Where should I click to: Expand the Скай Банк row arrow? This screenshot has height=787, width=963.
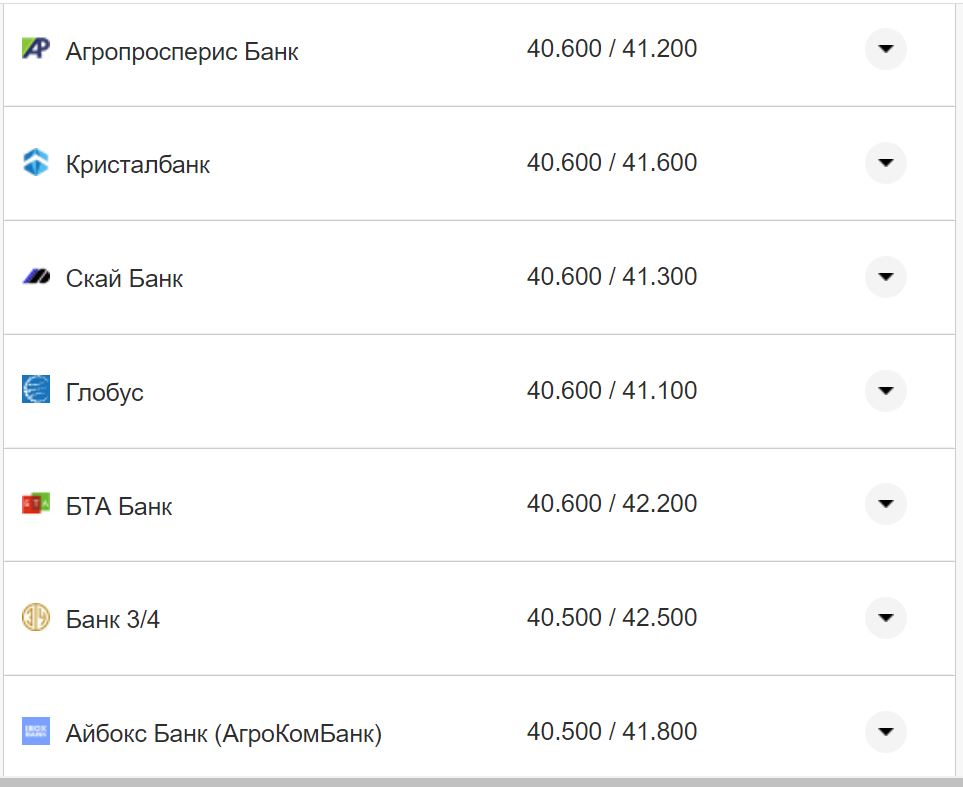pos(885,277)
